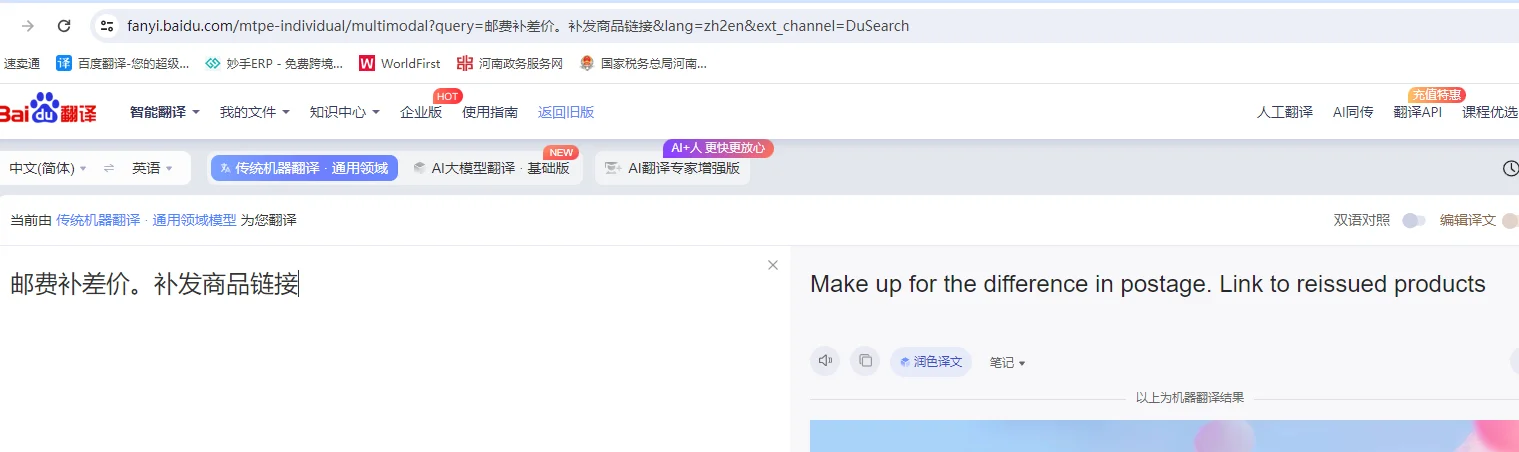Open the 百度翻译 bookmark
Image resolution: width=1519 pixels, height=452 pixels.
pyautogui.click(x=122, y=63)
